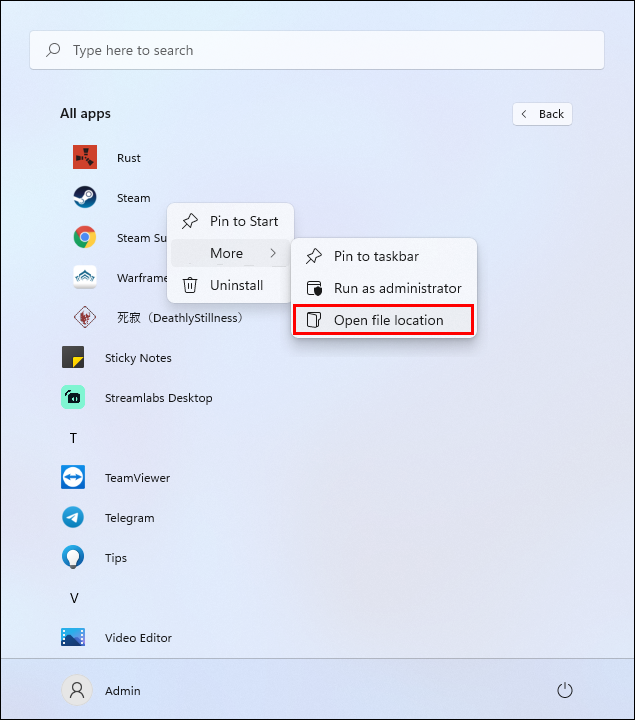Click the Admin user avatar
This screenshot has width=635, height=720.
point(77,690)
